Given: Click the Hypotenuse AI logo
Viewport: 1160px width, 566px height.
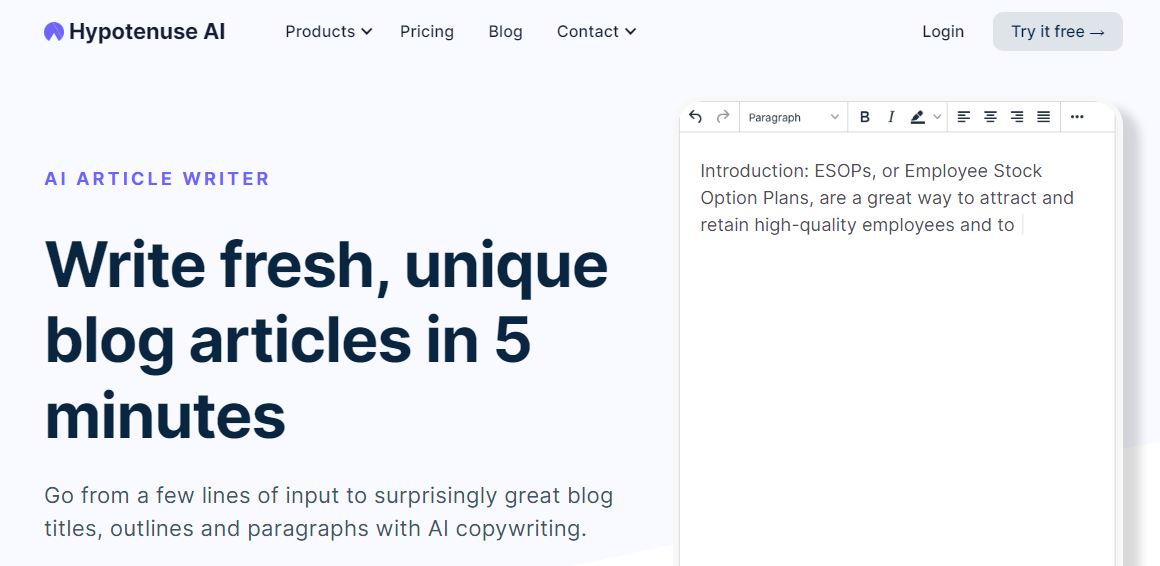Looking at the screenshot, I should click(x=135, y=32).
